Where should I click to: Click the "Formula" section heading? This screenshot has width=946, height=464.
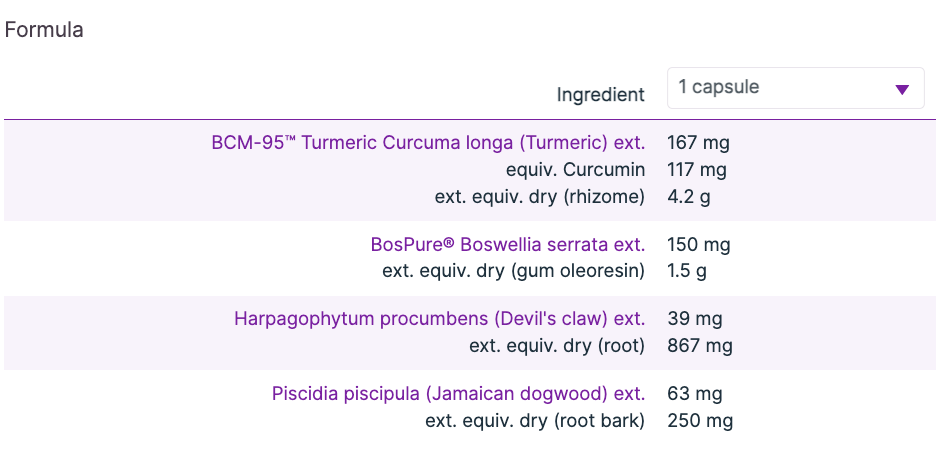44,30
